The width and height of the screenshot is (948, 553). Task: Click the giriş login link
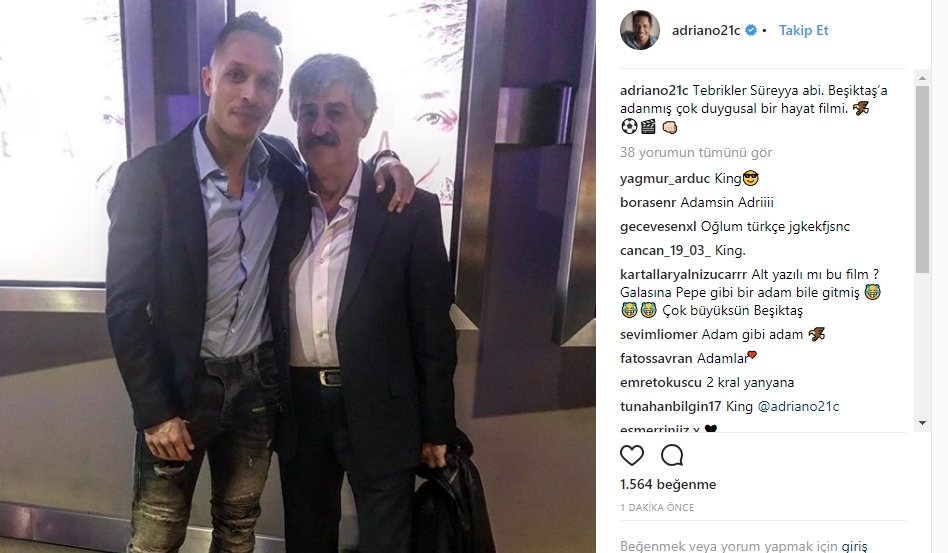point(854,546)
